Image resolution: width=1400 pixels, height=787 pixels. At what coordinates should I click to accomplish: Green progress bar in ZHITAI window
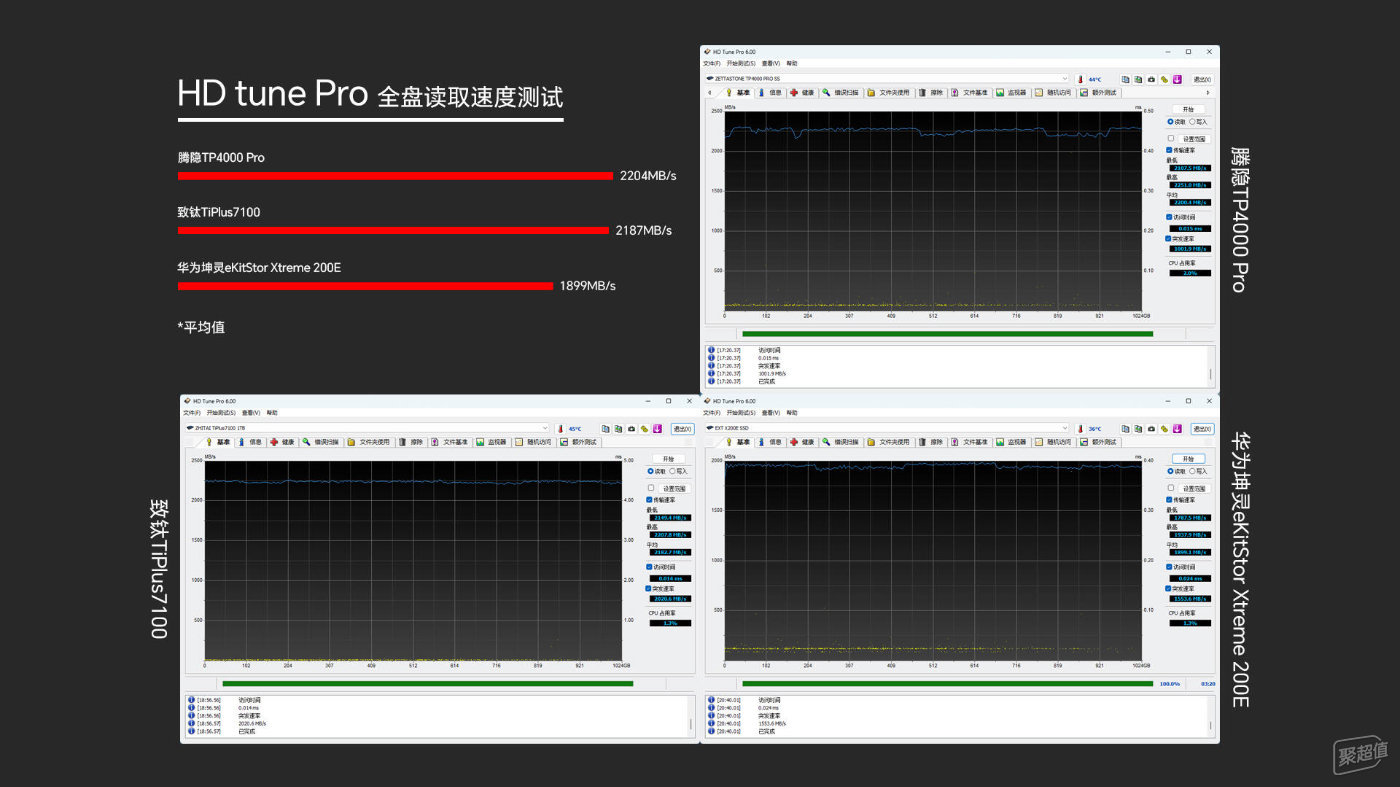coord(427,684)
